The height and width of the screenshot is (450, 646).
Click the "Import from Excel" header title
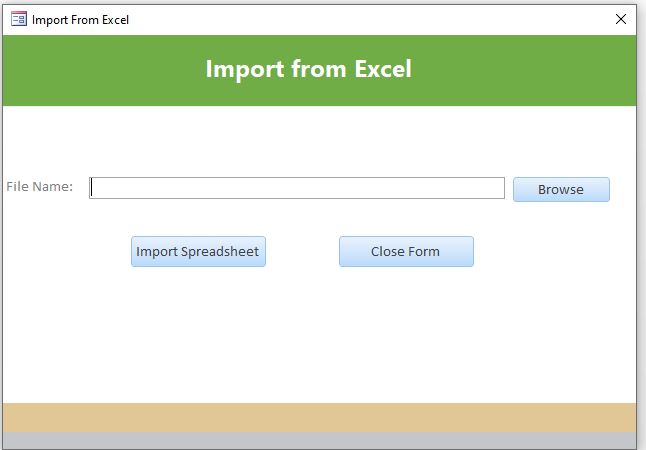click(x=308, y=69)
